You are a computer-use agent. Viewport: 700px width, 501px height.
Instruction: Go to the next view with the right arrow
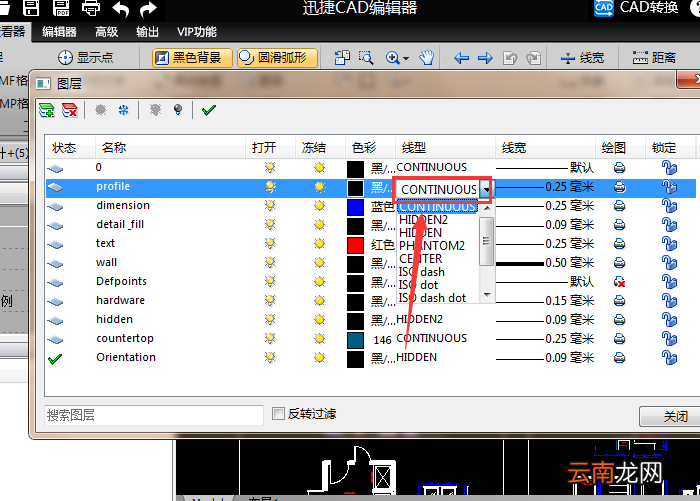click(485, 58)
